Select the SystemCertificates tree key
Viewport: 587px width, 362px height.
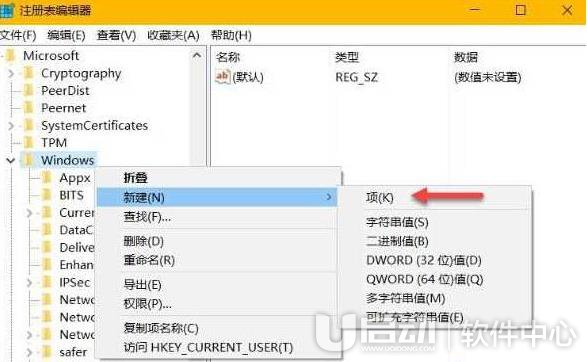94,125
